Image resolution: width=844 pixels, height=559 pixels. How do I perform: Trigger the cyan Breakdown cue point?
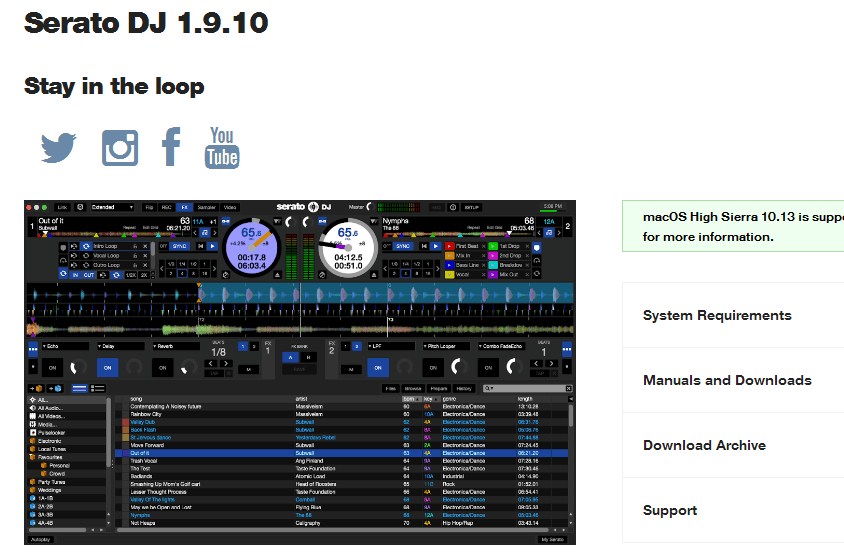pyautogui.click(x=493, y=265)
